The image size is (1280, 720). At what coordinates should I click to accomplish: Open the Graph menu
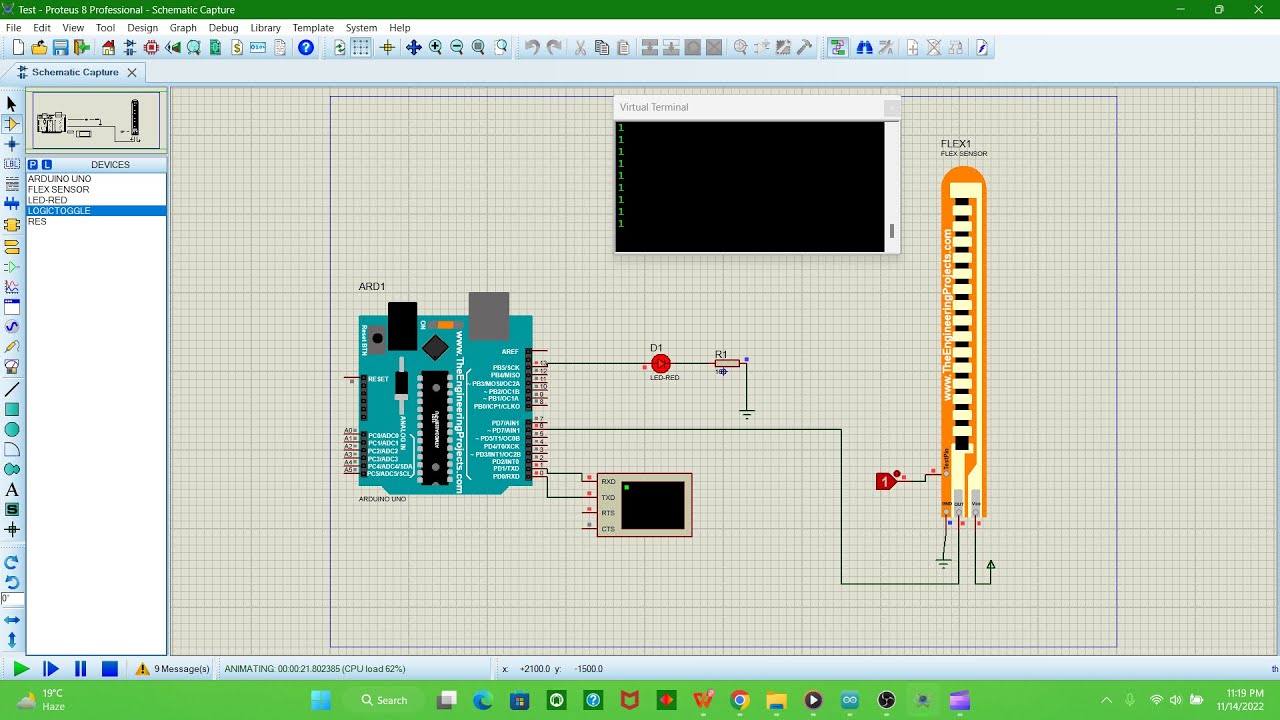[x=183, y=28]
